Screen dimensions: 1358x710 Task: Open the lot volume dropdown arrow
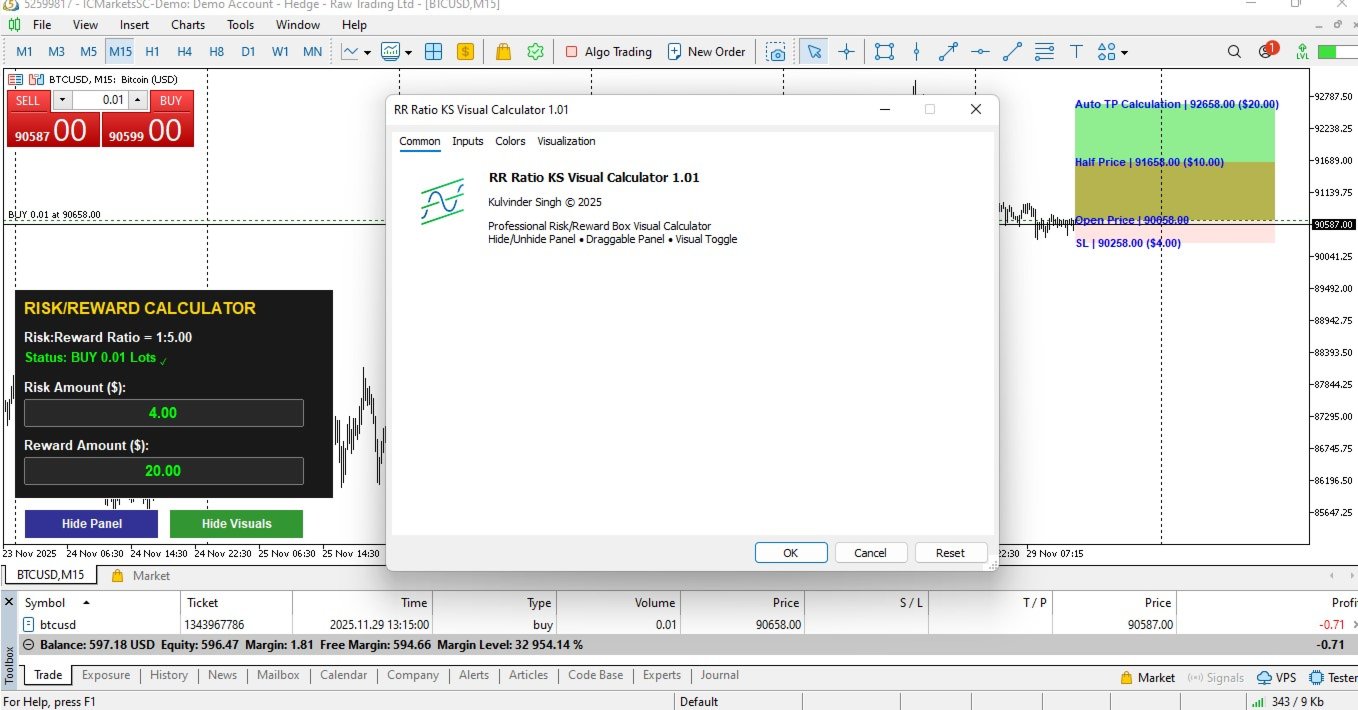point(62,100)
